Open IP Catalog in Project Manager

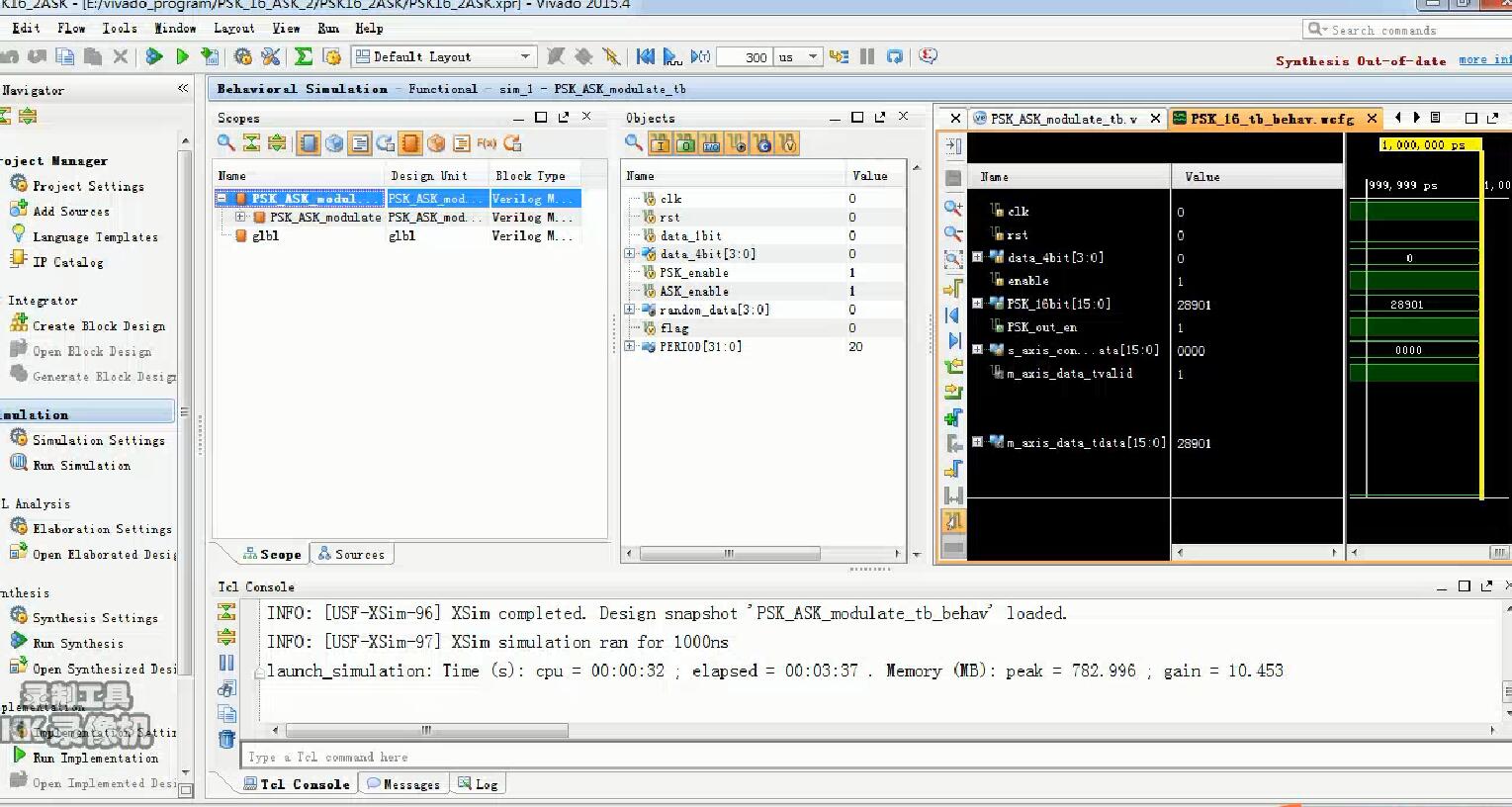68,262
